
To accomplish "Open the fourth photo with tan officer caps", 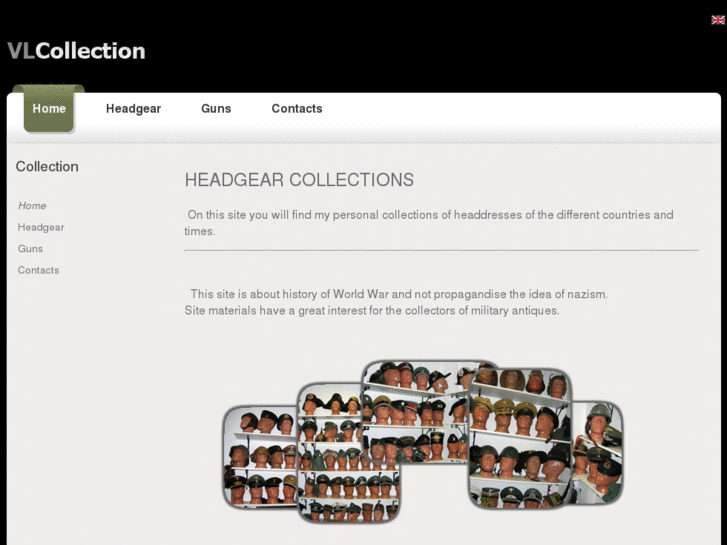I will 520,438.
